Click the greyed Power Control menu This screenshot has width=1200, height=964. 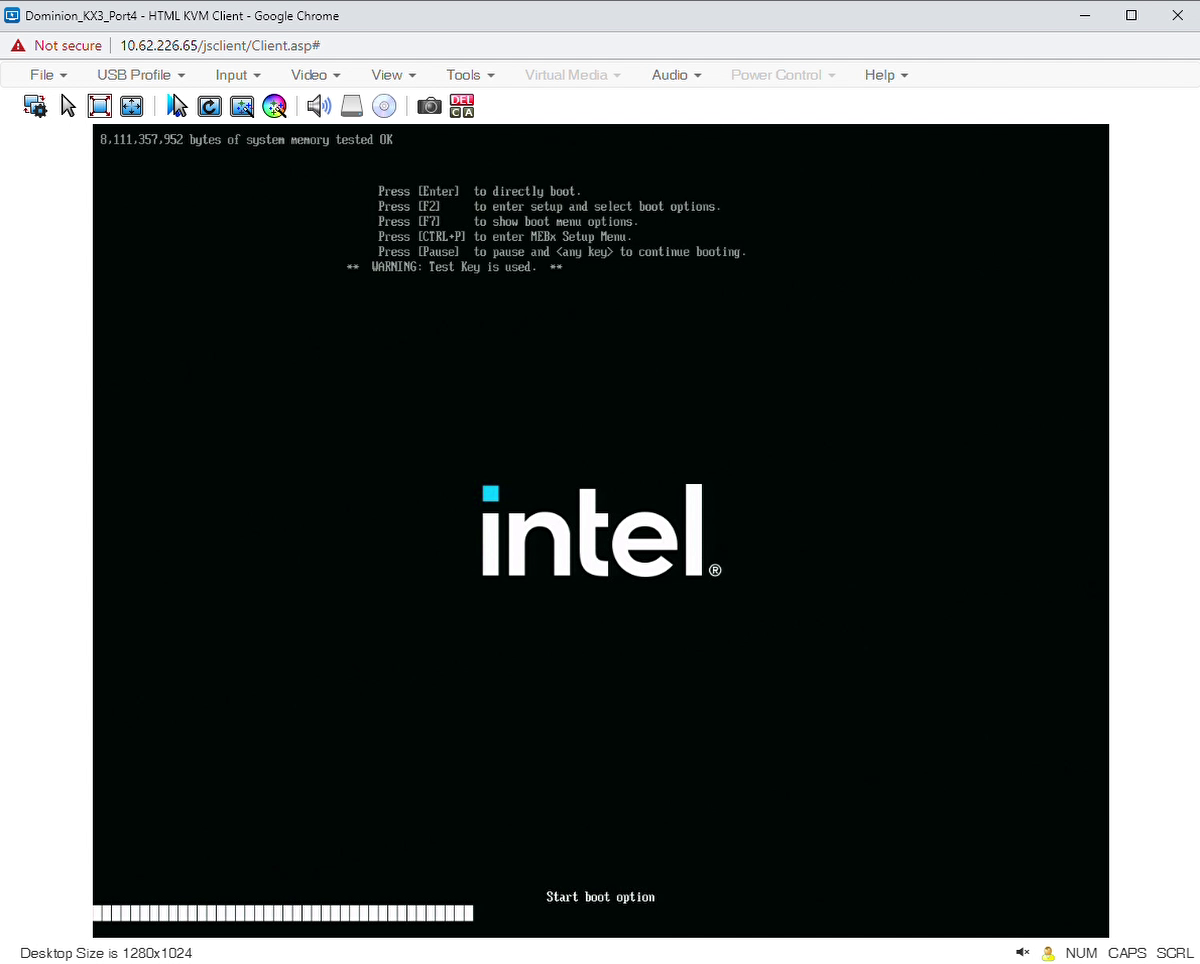pos(783,75)
